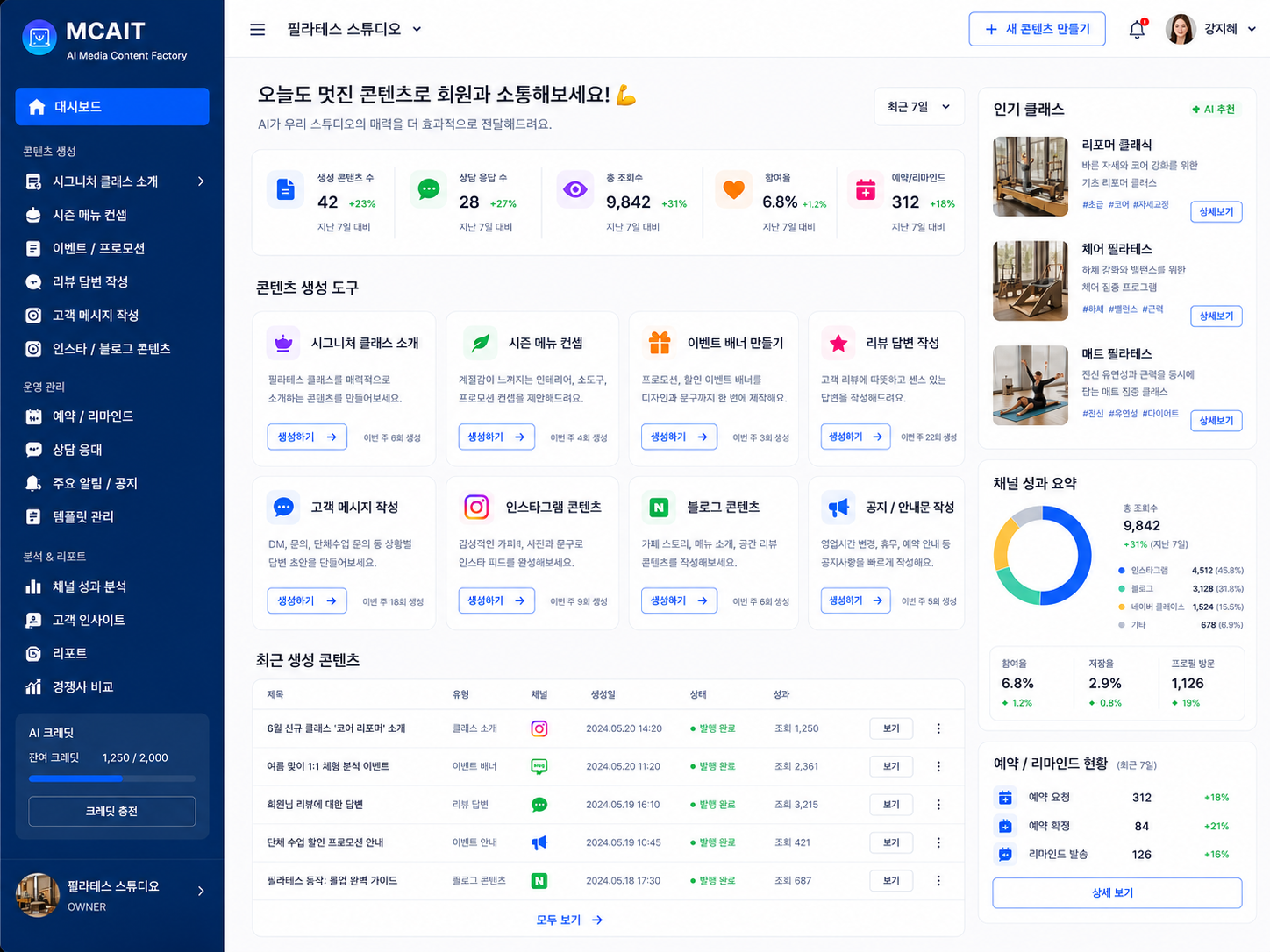Expand the 강지혜 account menu arrow
Screen dimensions: 1270x952
1252,29
